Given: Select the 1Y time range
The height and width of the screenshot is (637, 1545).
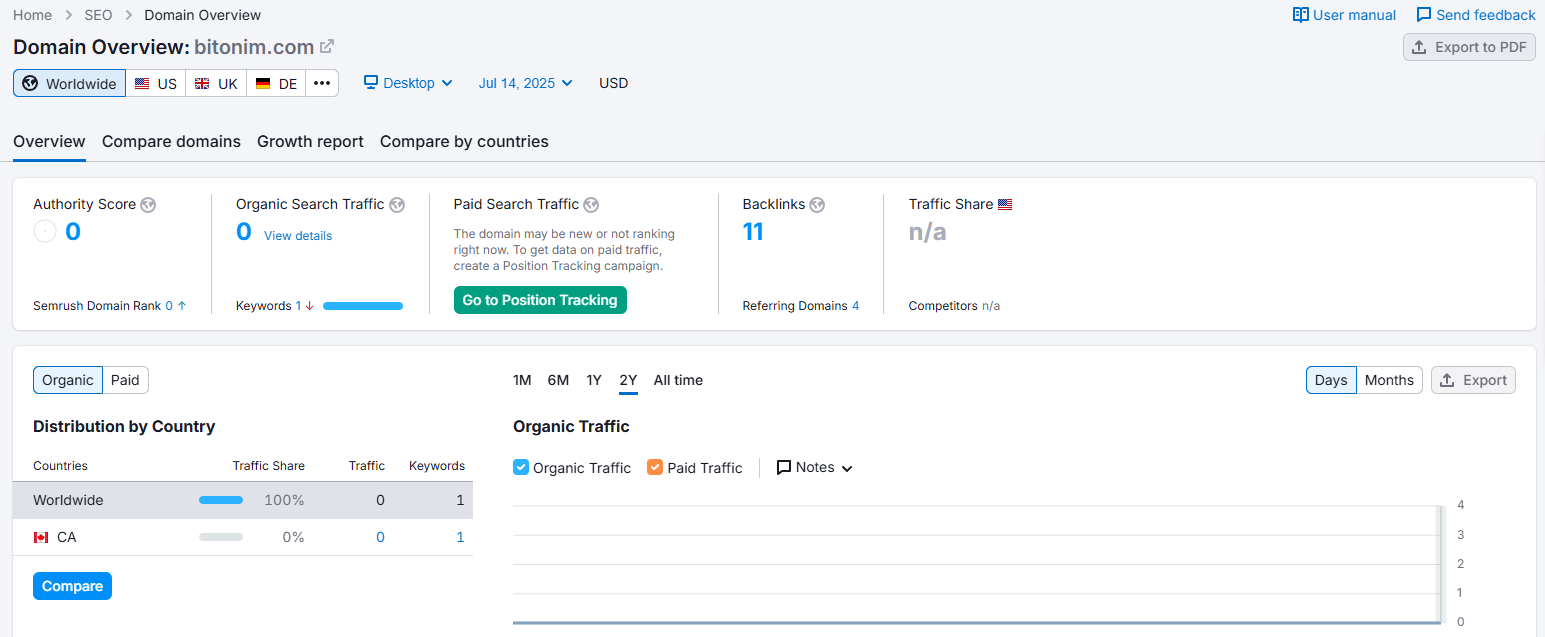Looking at the screenshot, I should click(594, 380).
